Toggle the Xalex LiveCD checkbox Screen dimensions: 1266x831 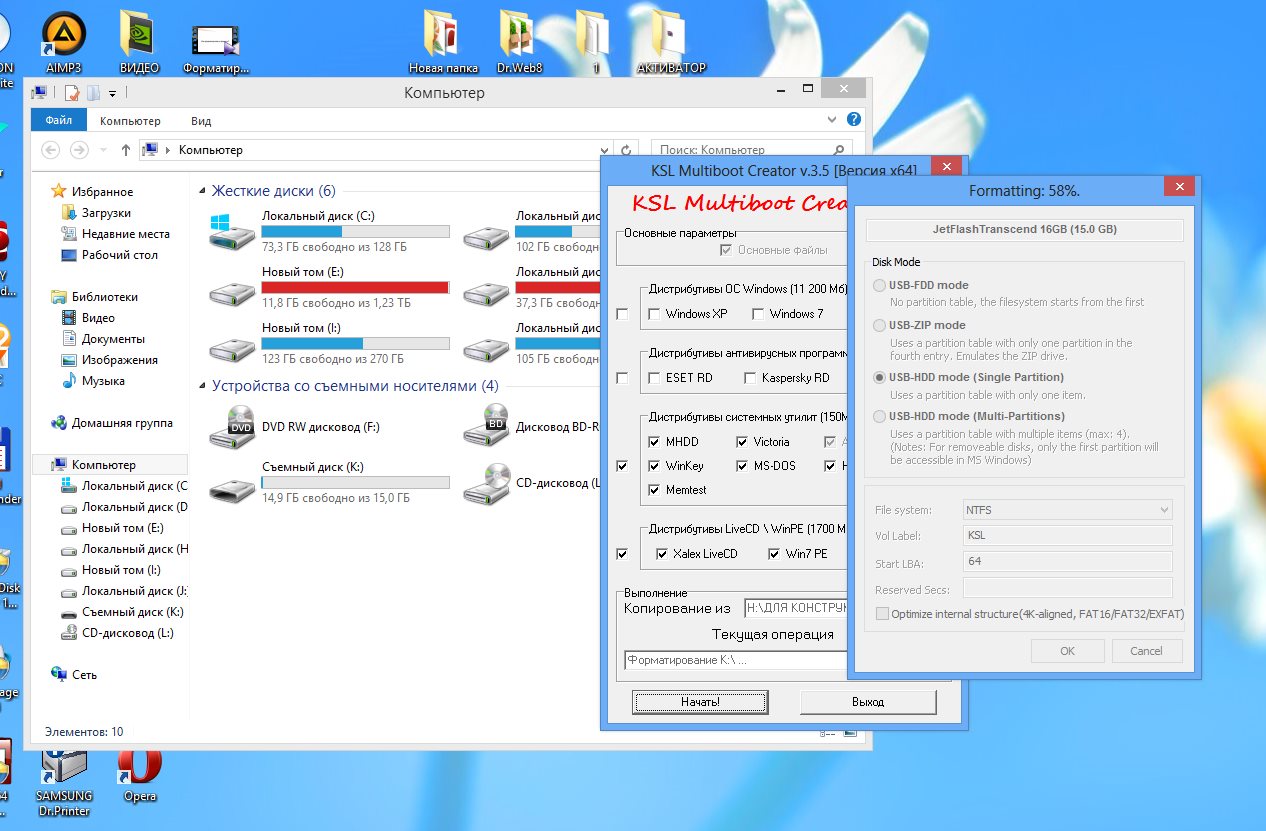coord(661,554)
